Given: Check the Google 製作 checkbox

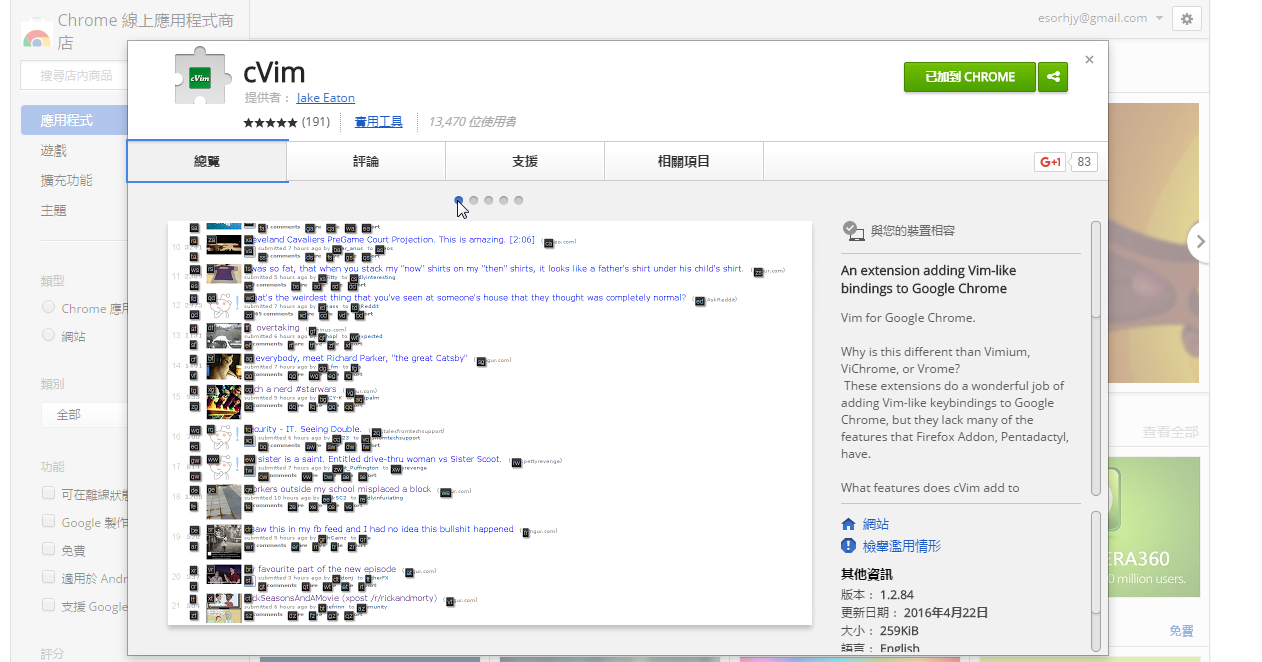Looking at the screenshot, I should [47, 520].
